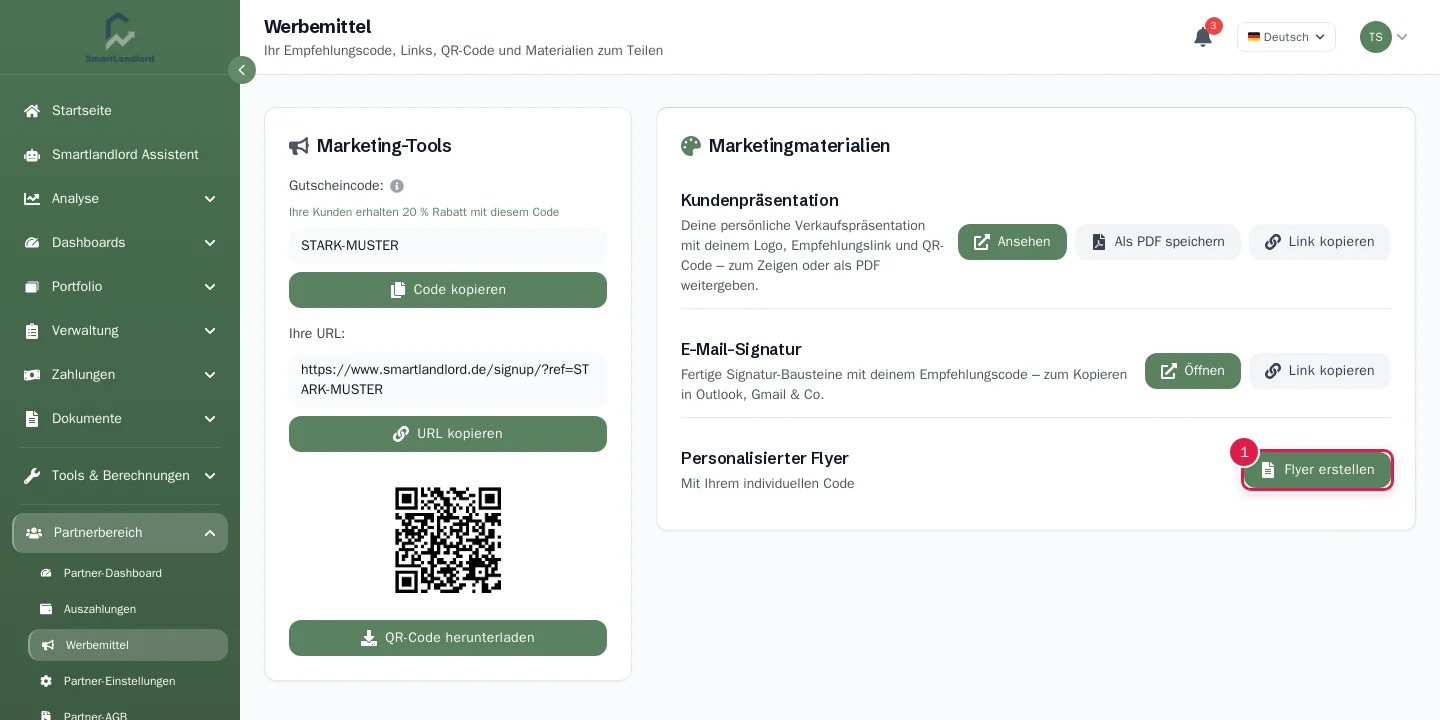This screenshot has height=720, width=1440.
Task: Open the Auszahlungen page
Action: pos(128,609)
